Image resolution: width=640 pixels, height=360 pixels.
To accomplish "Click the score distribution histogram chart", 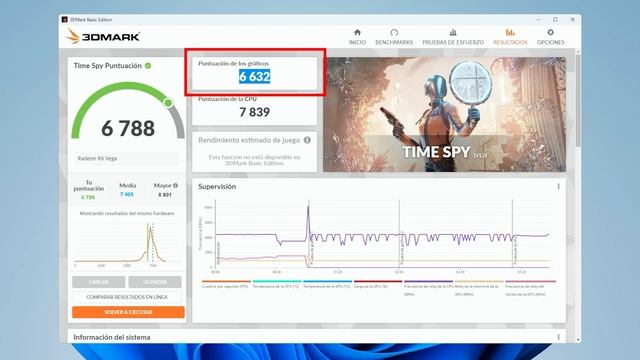I will 127,244.
